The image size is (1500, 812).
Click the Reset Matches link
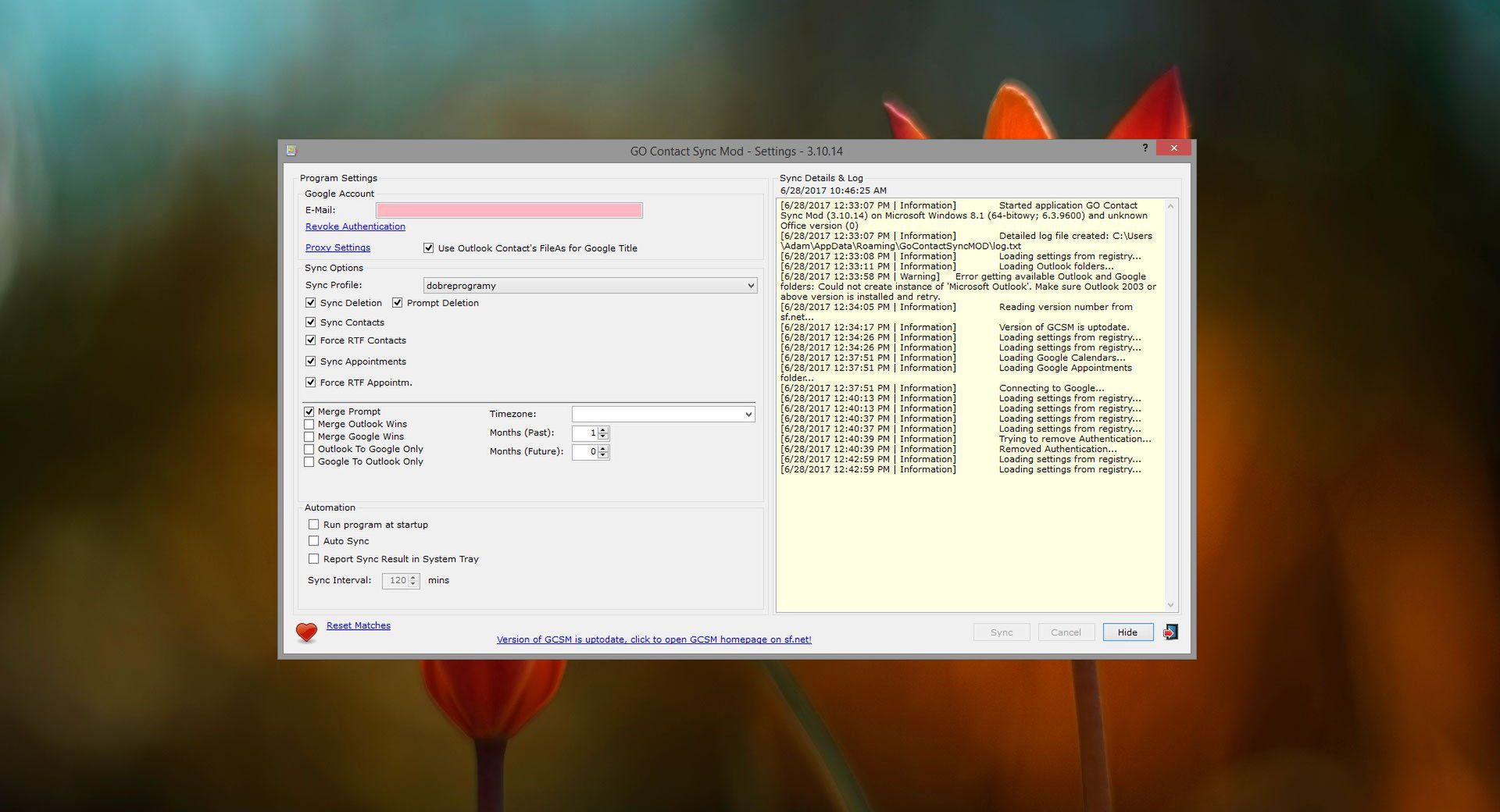pyautogui.click(x=358, y=625)
